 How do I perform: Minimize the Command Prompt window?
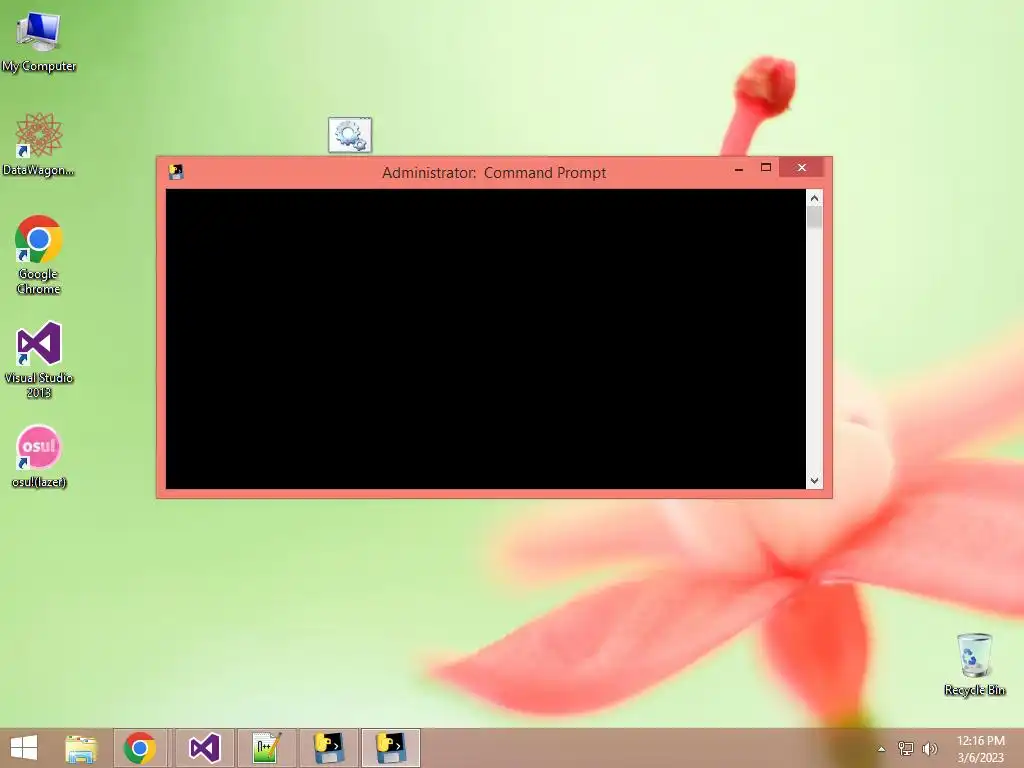click(739, 168)
